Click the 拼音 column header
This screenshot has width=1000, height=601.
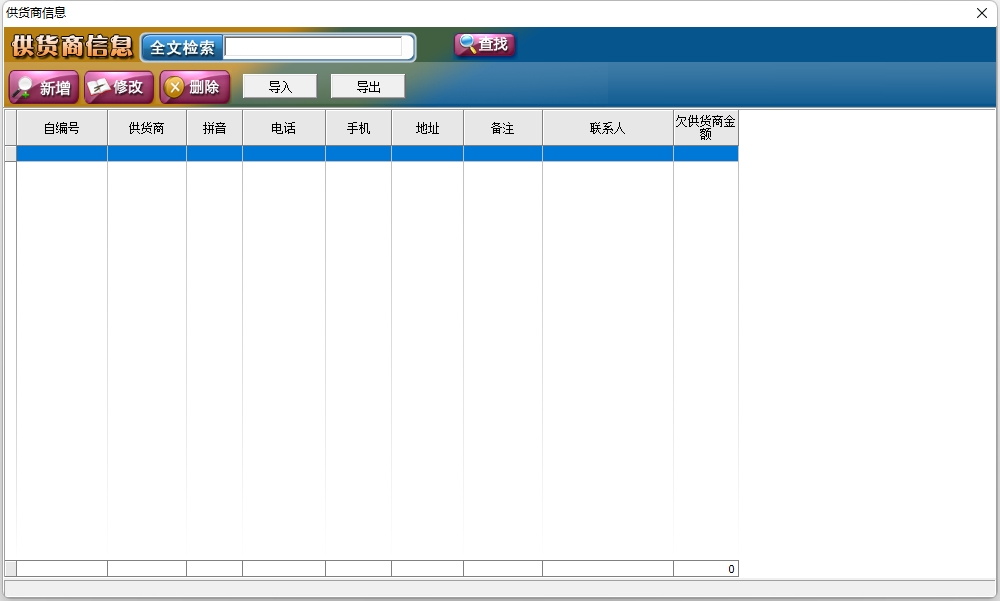(x=214, y=128)
